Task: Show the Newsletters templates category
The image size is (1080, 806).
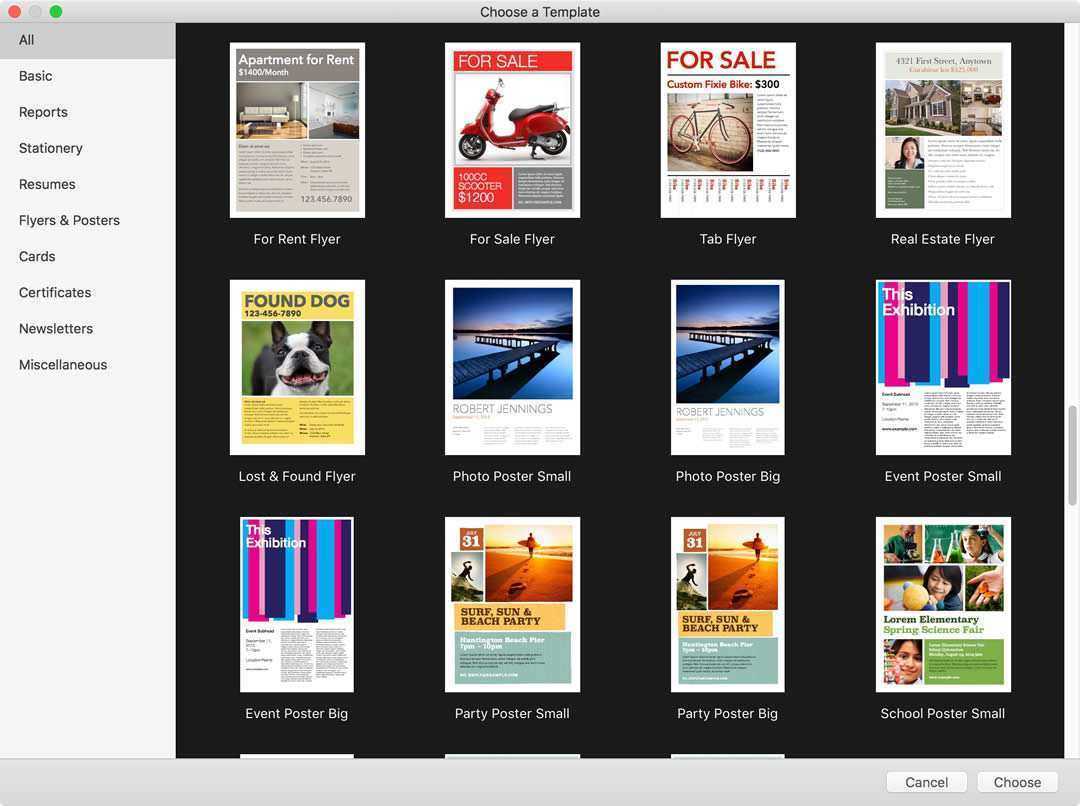Action: (x=56, y=328)
